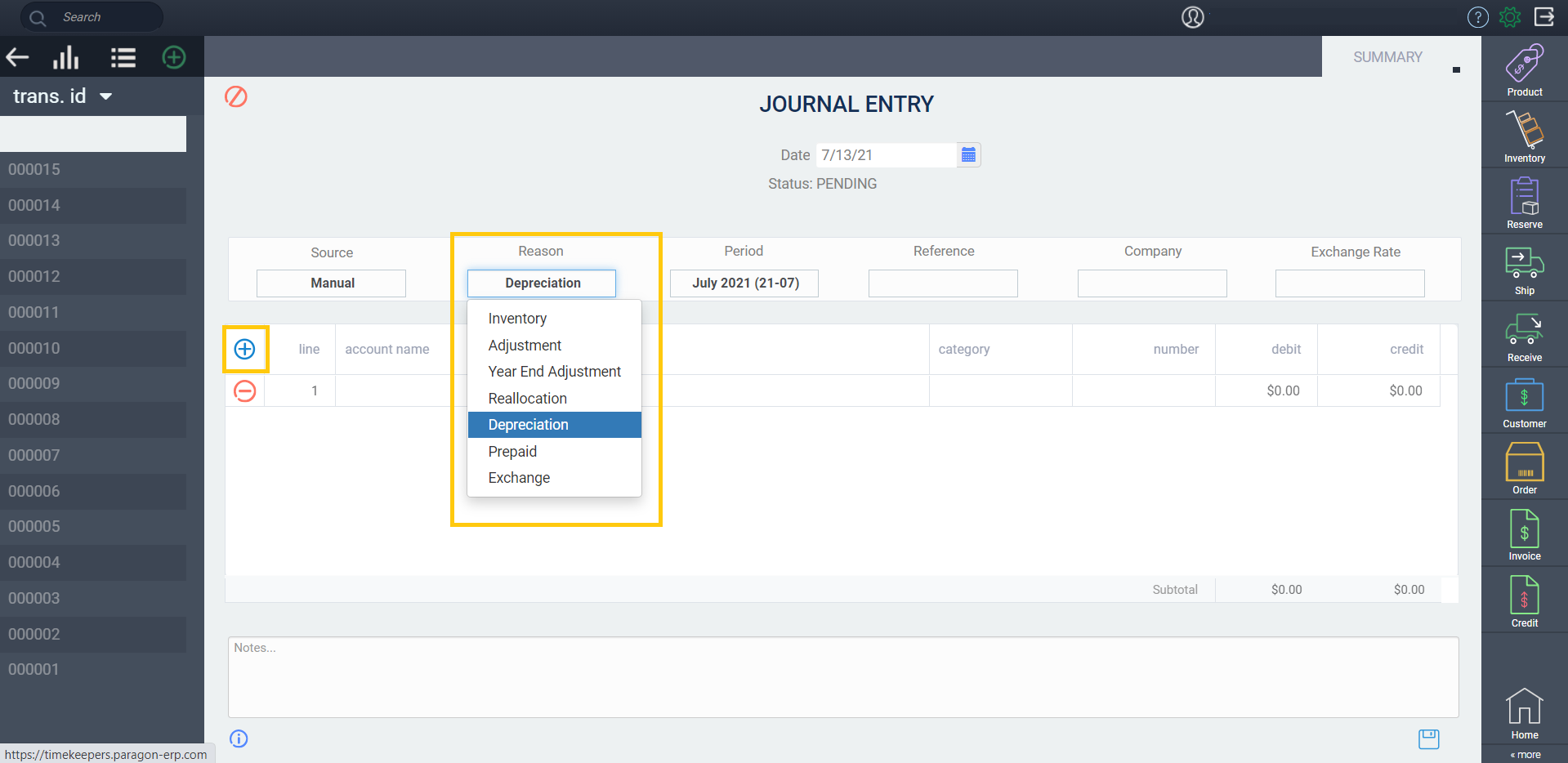Click the Exchange Rate input box
This screenshot has width=1568, height=763.
[x=1350, y=283]
